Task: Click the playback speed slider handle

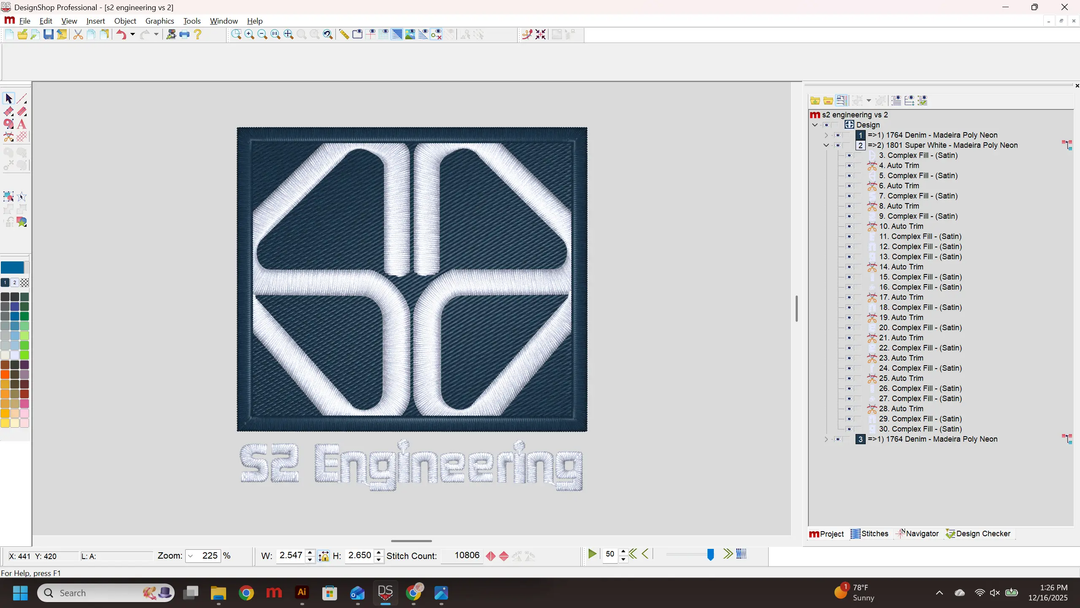Action: click(x=710, y=554)
